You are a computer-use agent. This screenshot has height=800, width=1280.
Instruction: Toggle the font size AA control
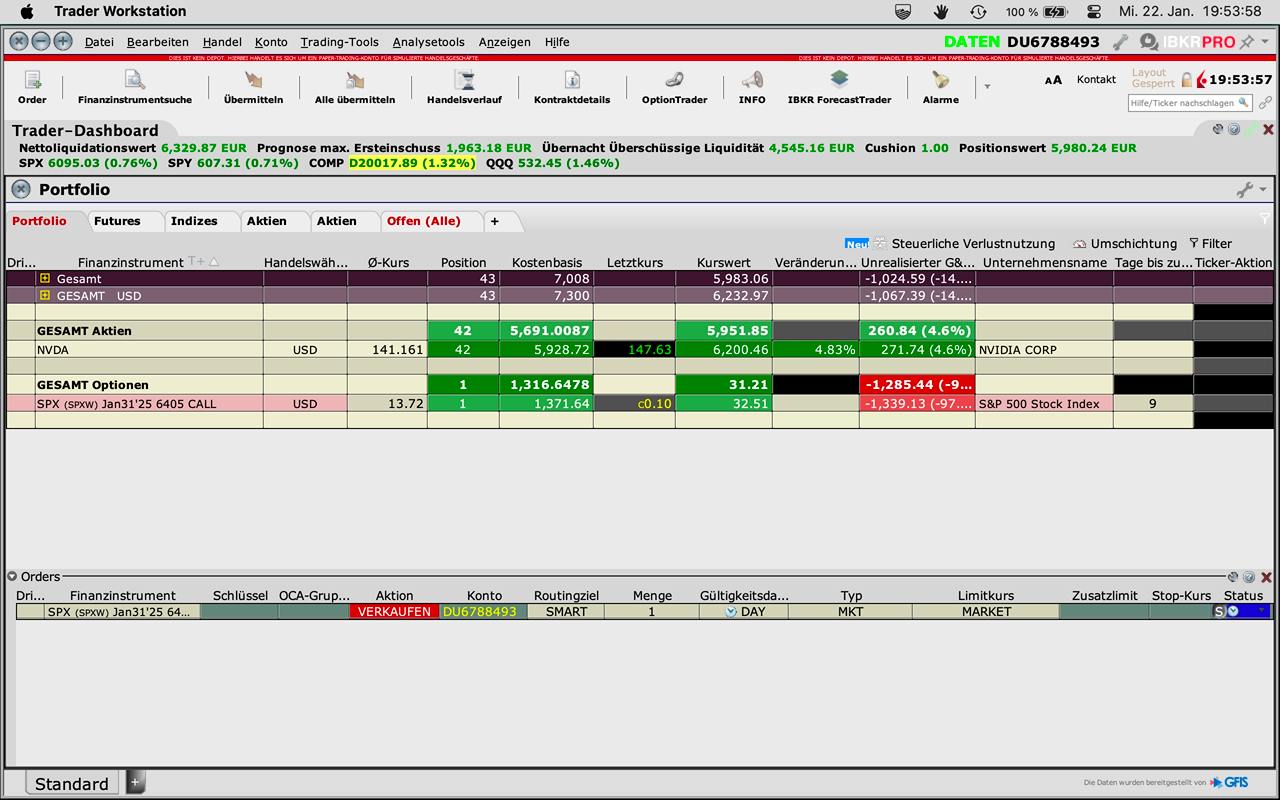1053,80
